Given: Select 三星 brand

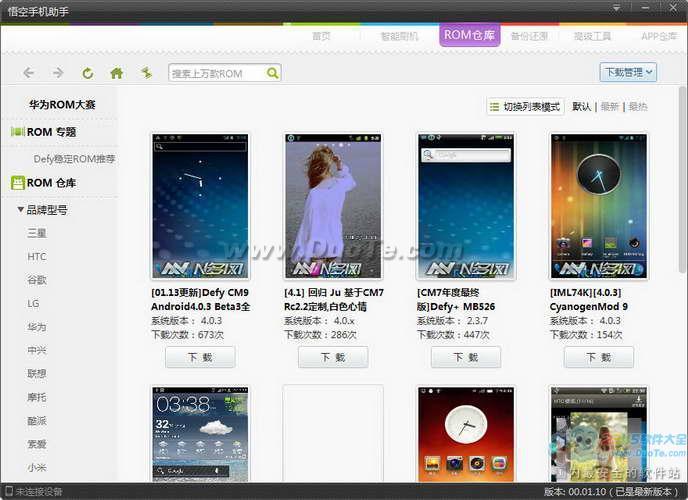Looking at the screenshot, I should pos(37,233).
